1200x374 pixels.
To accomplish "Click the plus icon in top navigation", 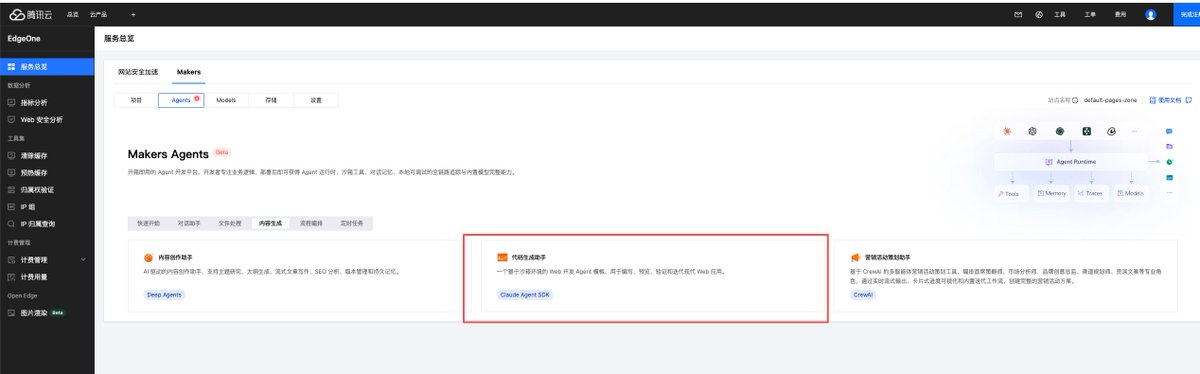I will coord(133,15).
